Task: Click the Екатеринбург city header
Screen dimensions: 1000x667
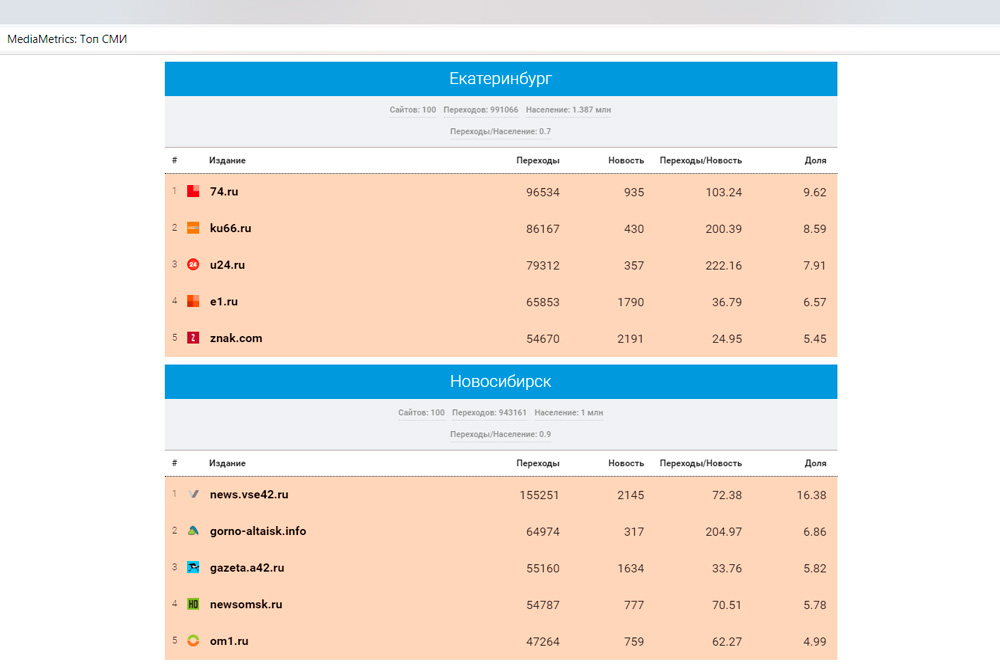Action: [x=500, y=79]
